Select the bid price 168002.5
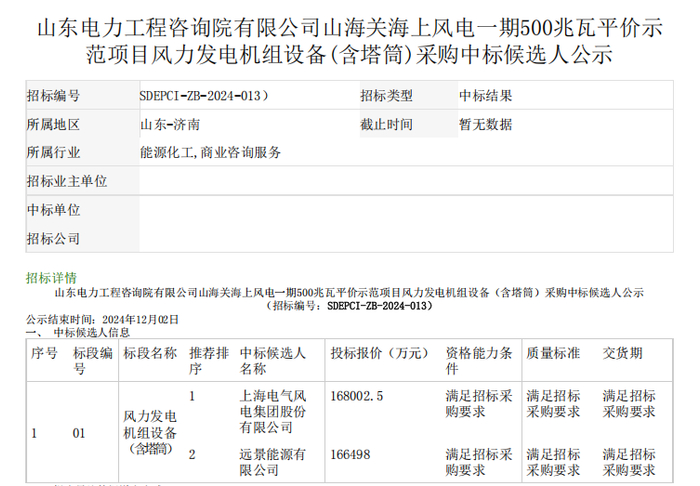This screenshot has width=700, height=486. point(356,396)
